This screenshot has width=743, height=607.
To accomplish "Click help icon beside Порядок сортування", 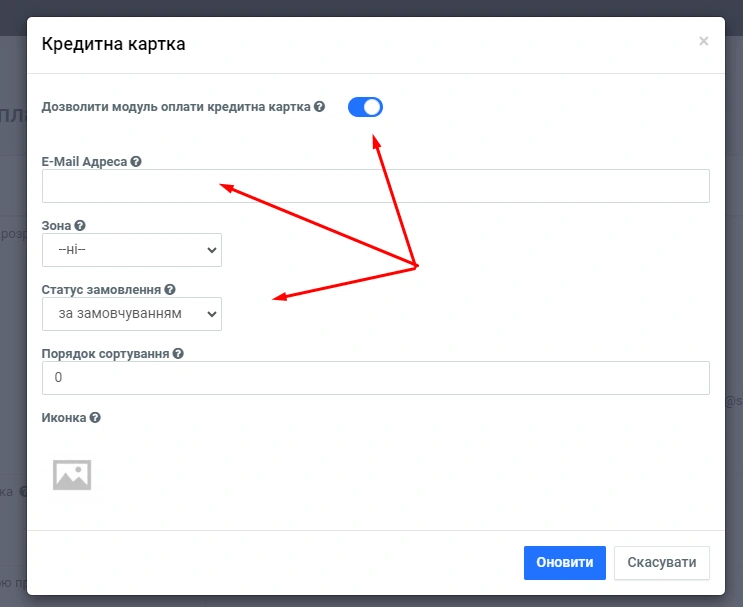I will (178, 354).
